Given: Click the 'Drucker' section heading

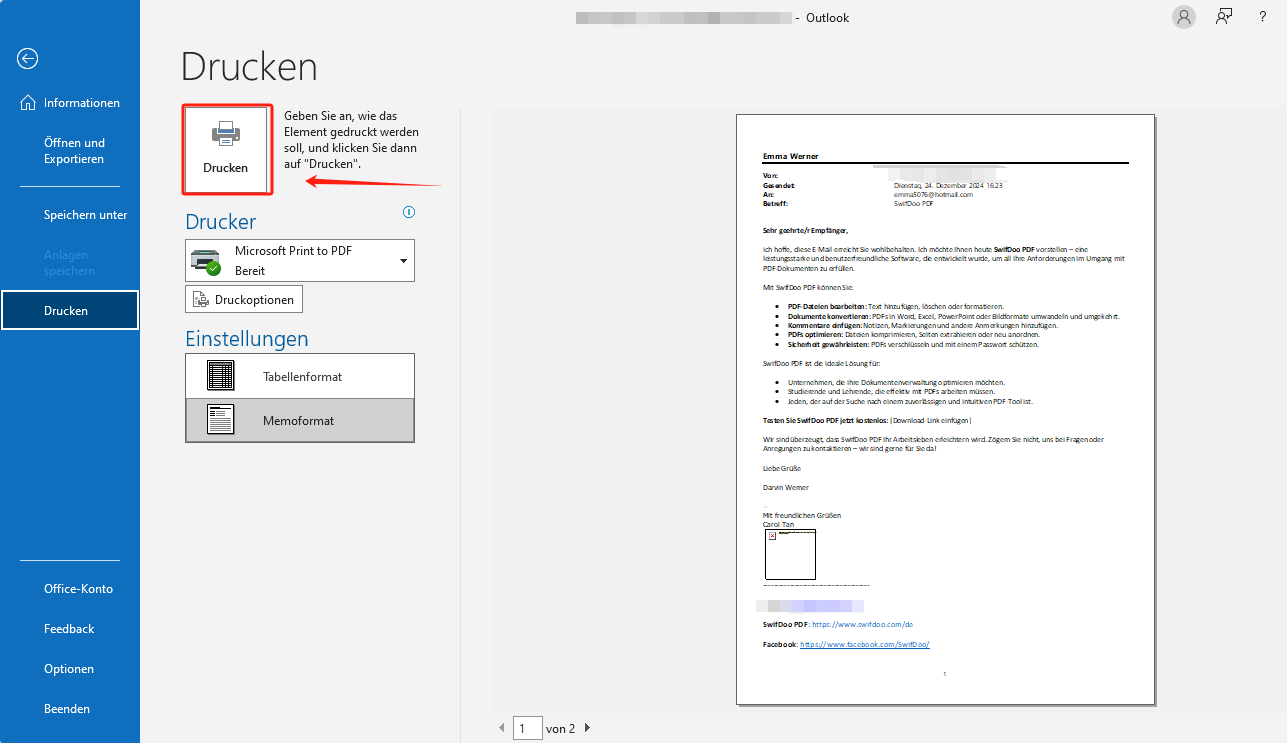Looking at the screenshot, I should tap(221, 222).
